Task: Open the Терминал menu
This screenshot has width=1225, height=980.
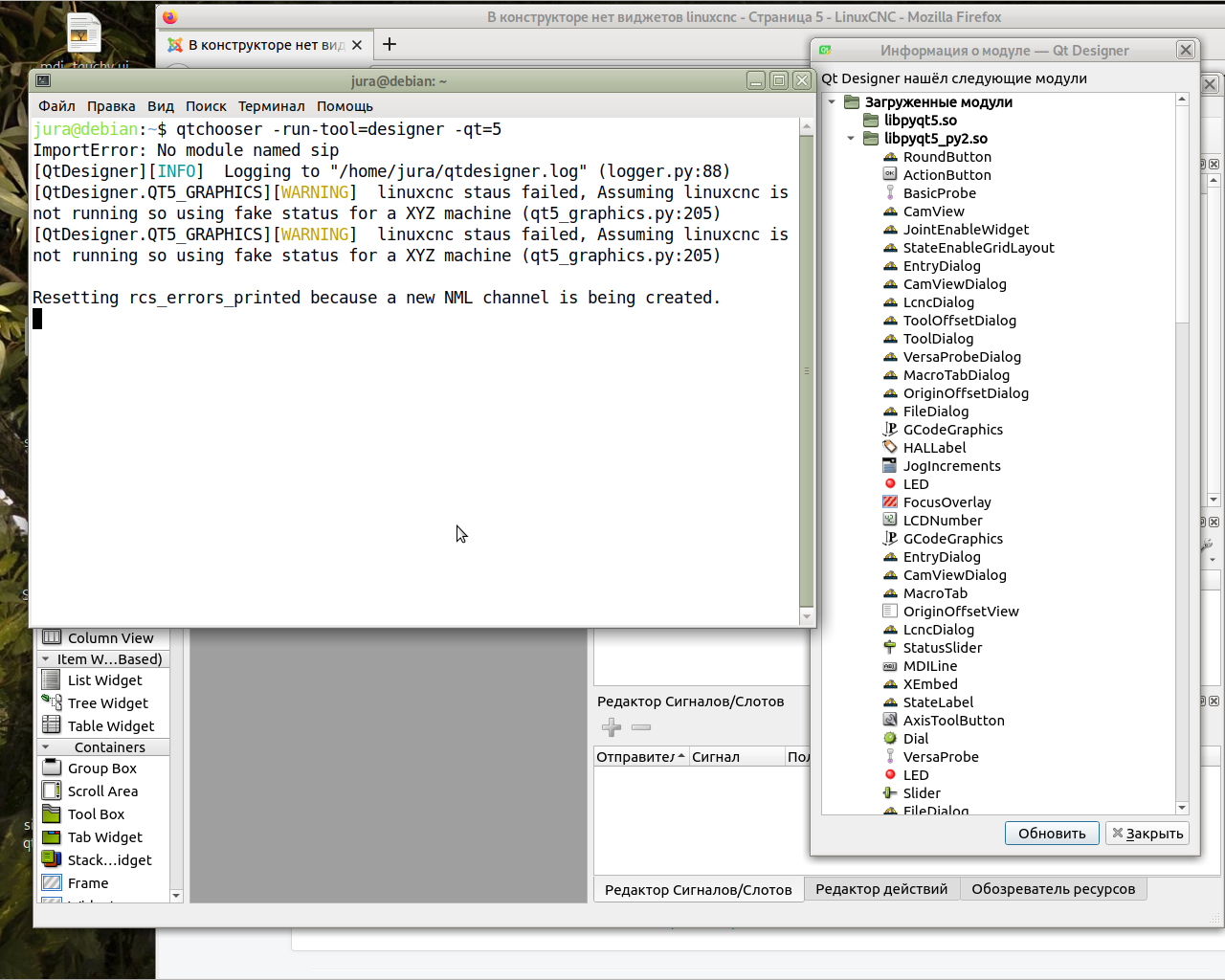Action: pyautogui.click(x=272, y=106)
